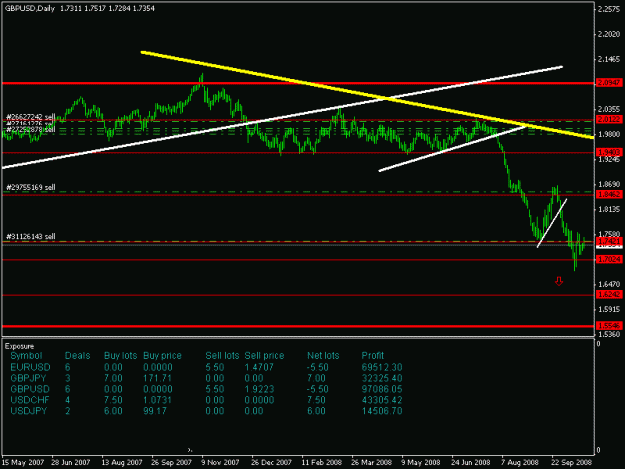Select order label #29755169 sell
The width and height of the screenshot is (625, 469).
[x=31, y=187]
